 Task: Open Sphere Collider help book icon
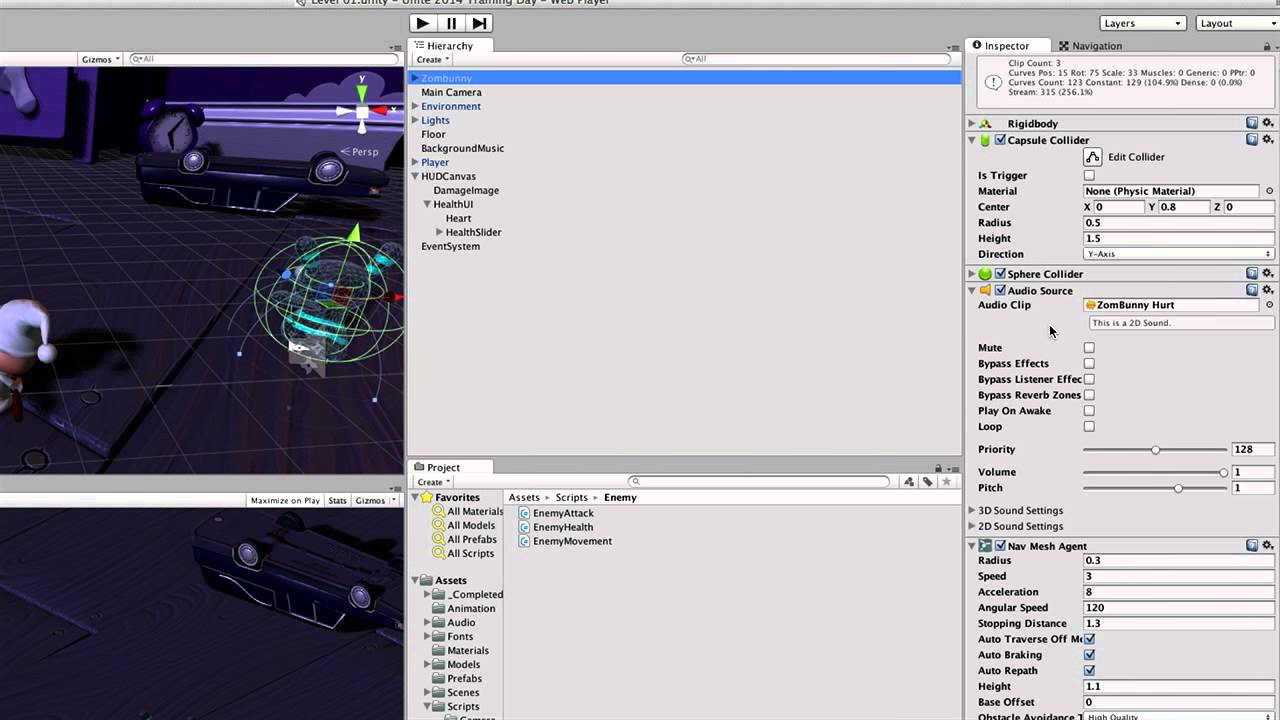click(1252, 274)
